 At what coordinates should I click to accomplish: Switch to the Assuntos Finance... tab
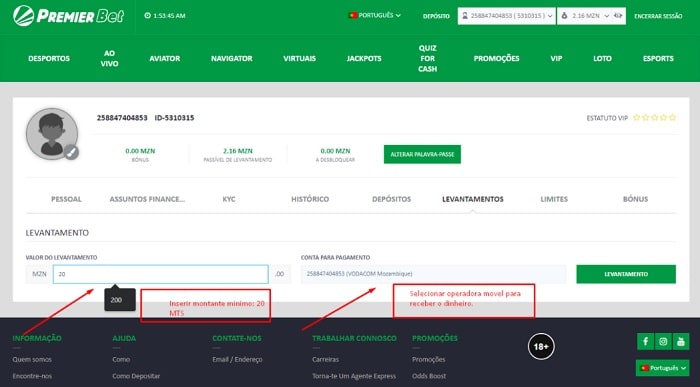pyautogui.click(x=147, y=199)
